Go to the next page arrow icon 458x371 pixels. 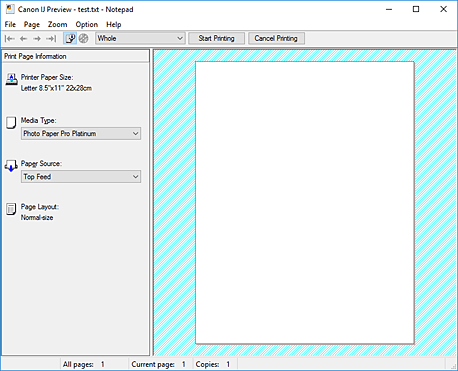coord(37,39)
